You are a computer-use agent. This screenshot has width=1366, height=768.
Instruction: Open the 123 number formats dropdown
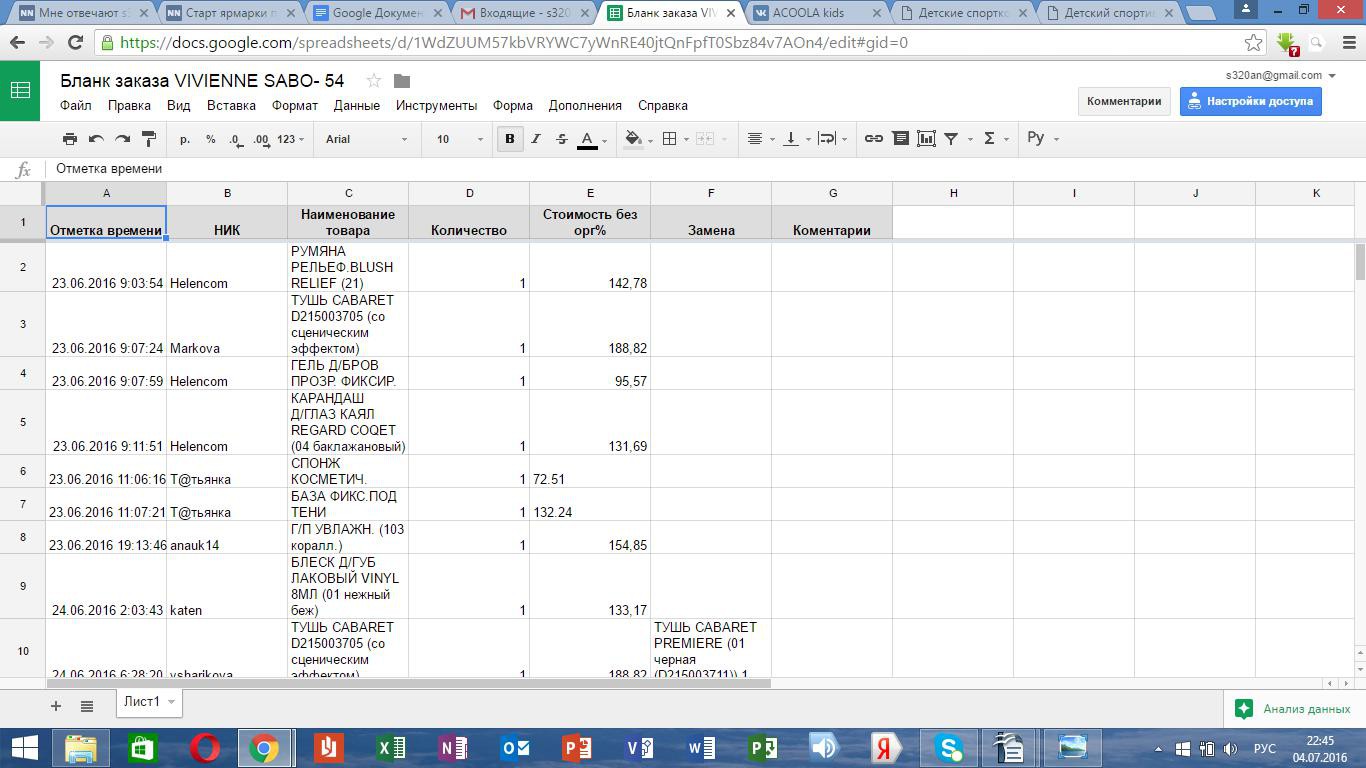(x=291, y=139)
